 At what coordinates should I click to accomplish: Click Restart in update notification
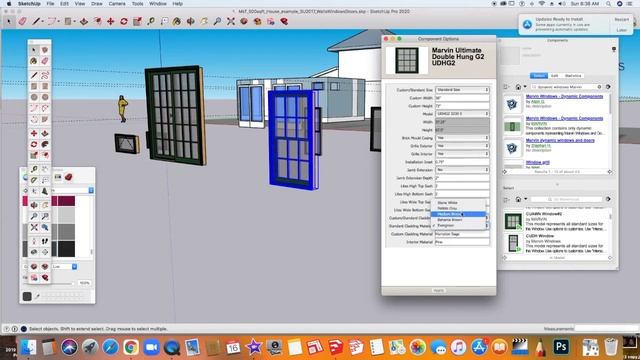(x=621, y=20)
